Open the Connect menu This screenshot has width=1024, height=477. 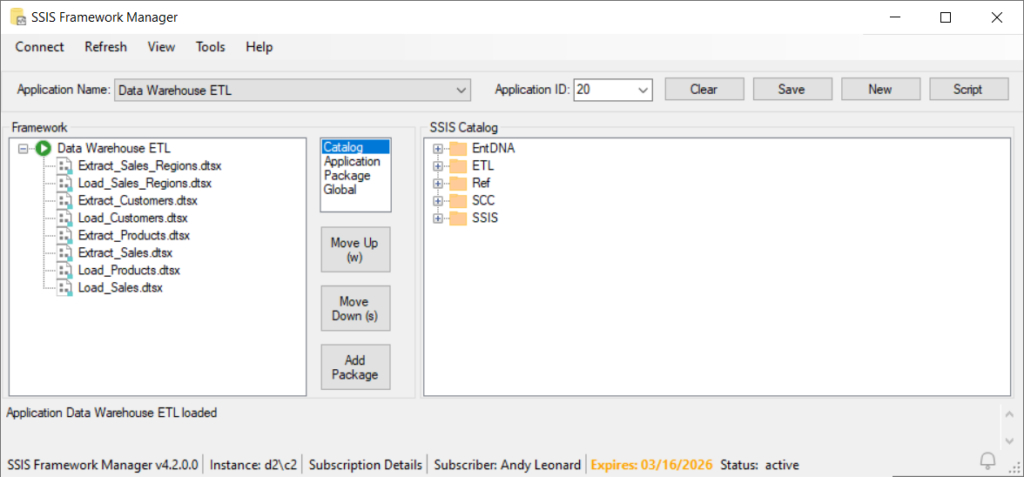point(40,47)
